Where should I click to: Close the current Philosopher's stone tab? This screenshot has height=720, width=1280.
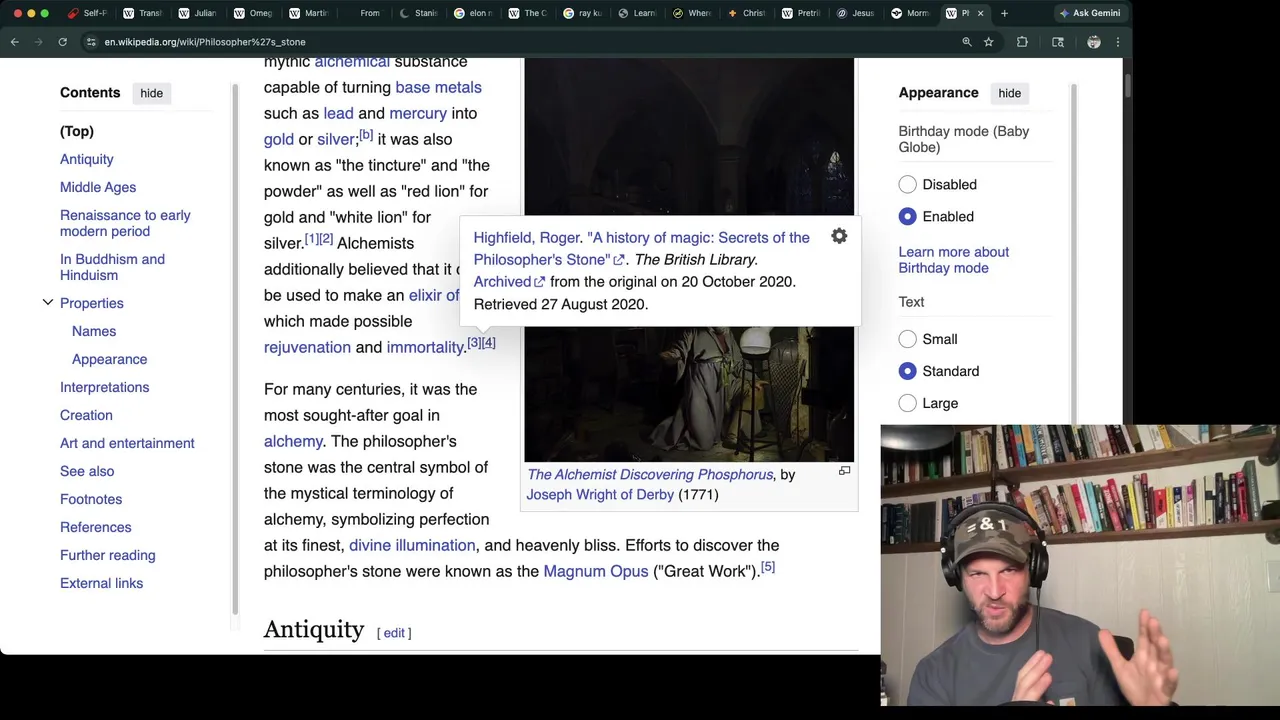coord(980,13)
